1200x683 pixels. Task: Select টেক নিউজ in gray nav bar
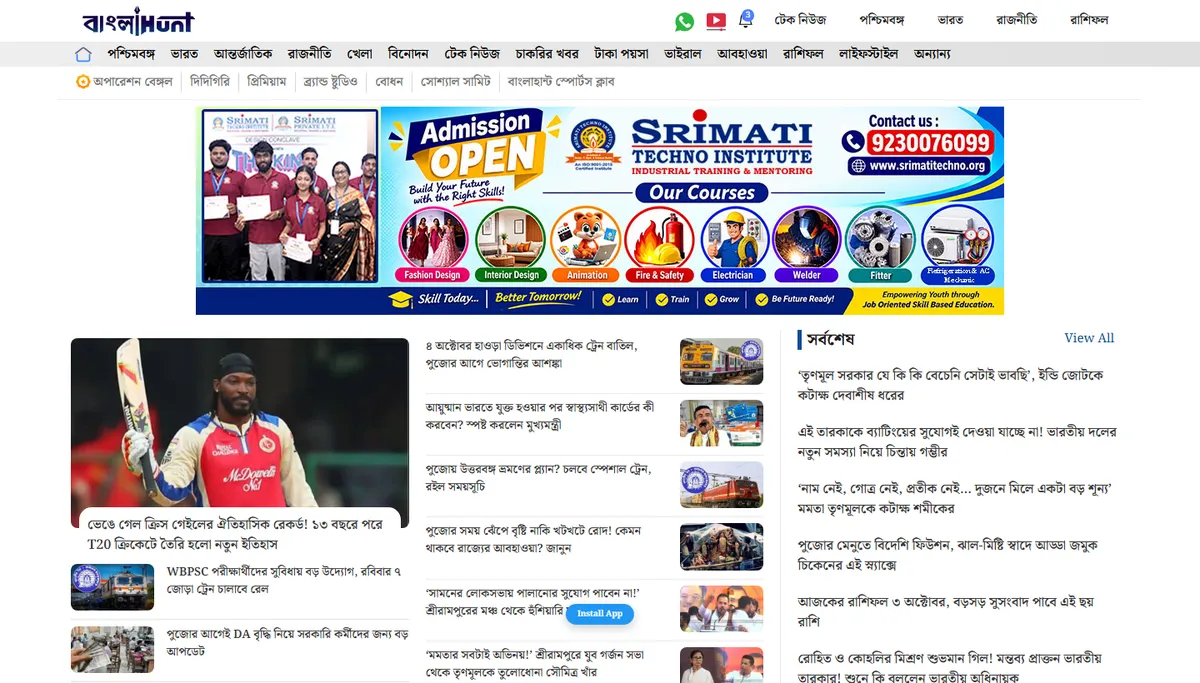472,54
